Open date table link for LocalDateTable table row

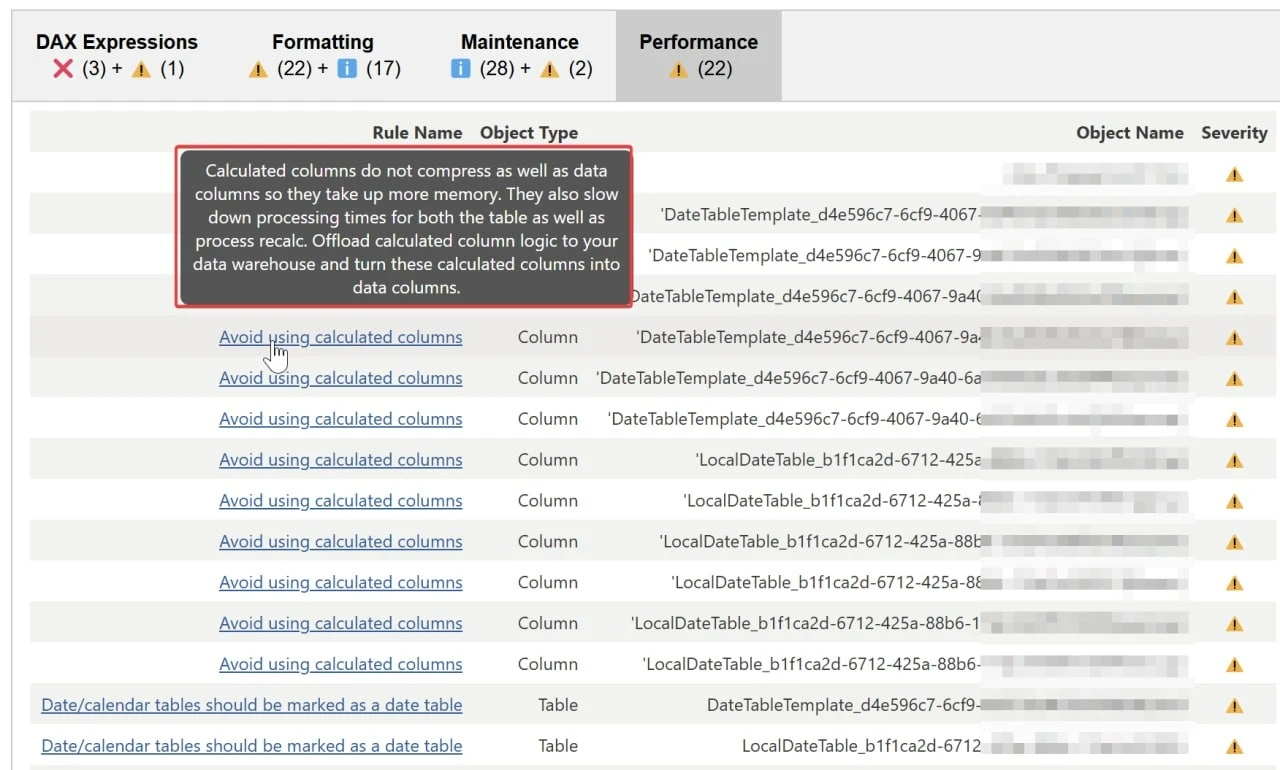252,746
